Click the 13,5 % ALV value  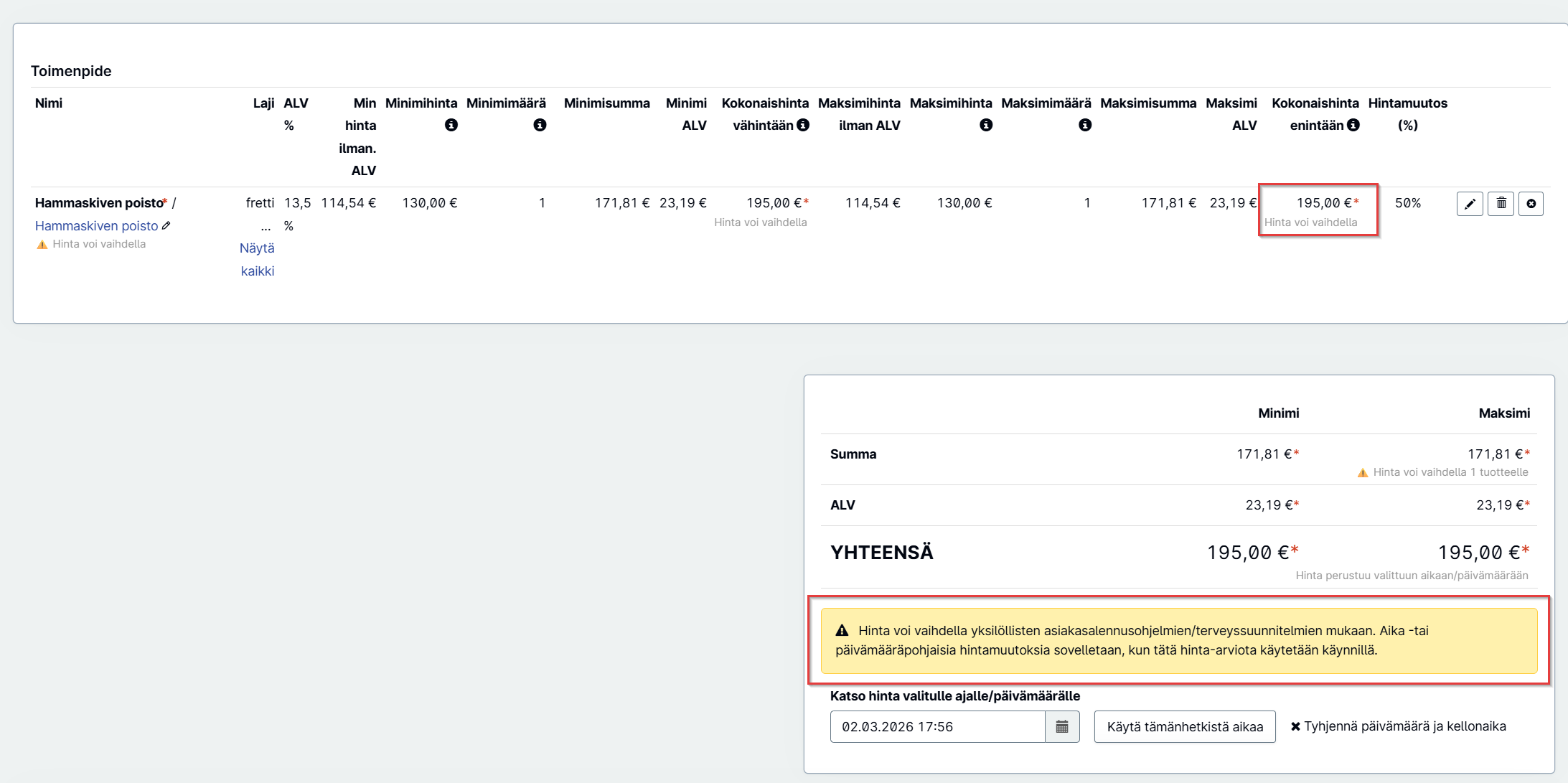pos(297,215)
